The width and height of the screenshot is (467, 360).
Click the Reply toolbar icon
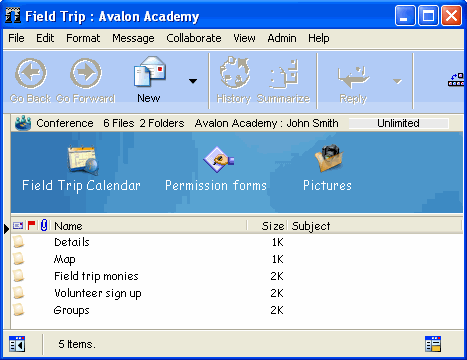point(353,76)
